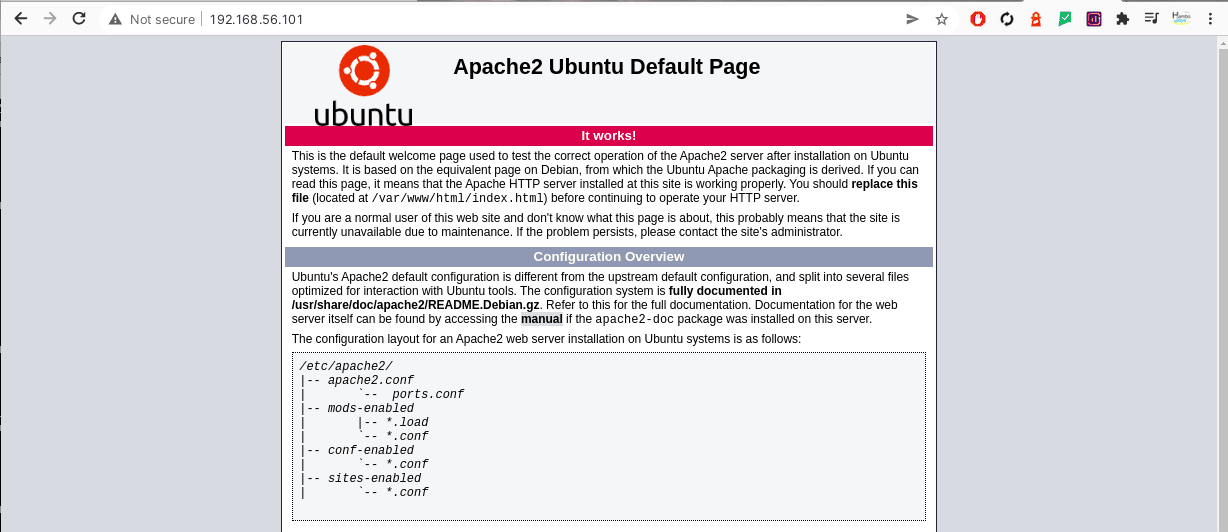Go back to the previous page
The width and height of the screenshot is (1228, 532).
pyautogui.click(x=20, y=19)
